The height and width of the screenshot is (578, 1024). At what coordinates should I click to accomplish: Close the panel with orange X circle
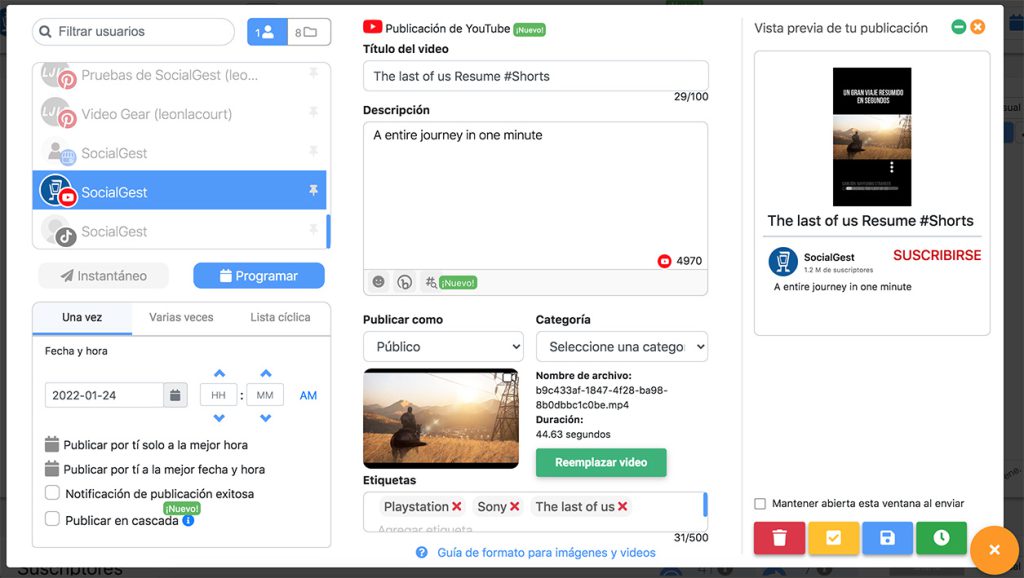point(994,550)
